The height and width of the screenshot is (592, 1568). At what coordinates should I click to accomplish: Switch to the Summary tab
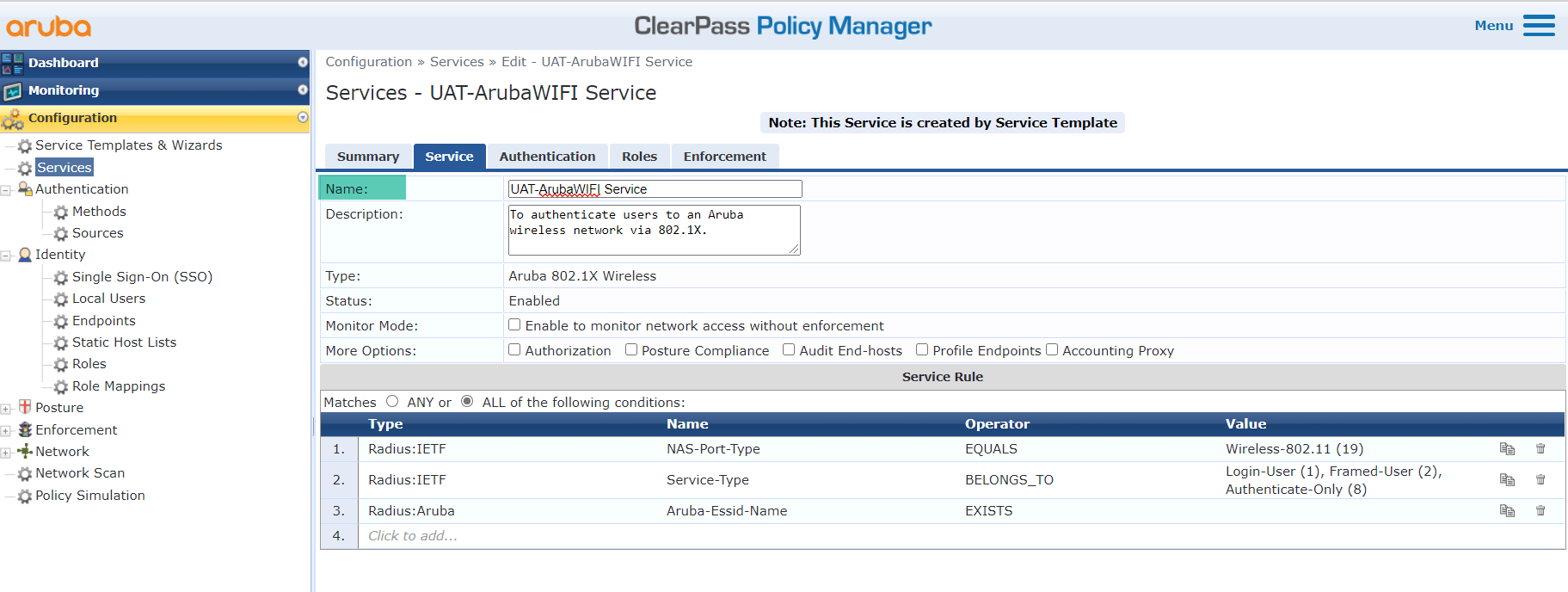point(368,157)
